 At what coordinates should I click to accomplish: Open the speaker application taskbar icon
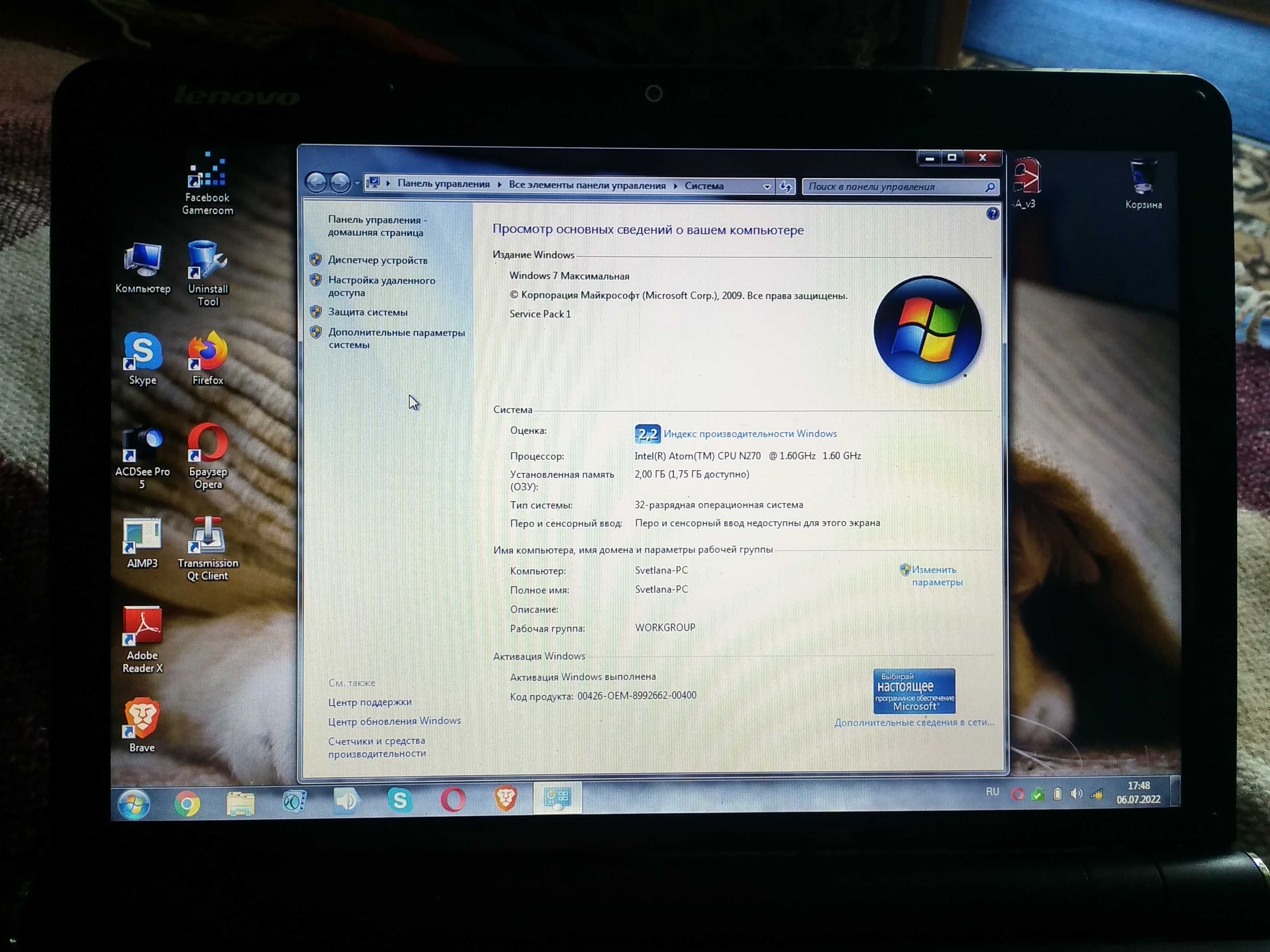click(347, 800)
